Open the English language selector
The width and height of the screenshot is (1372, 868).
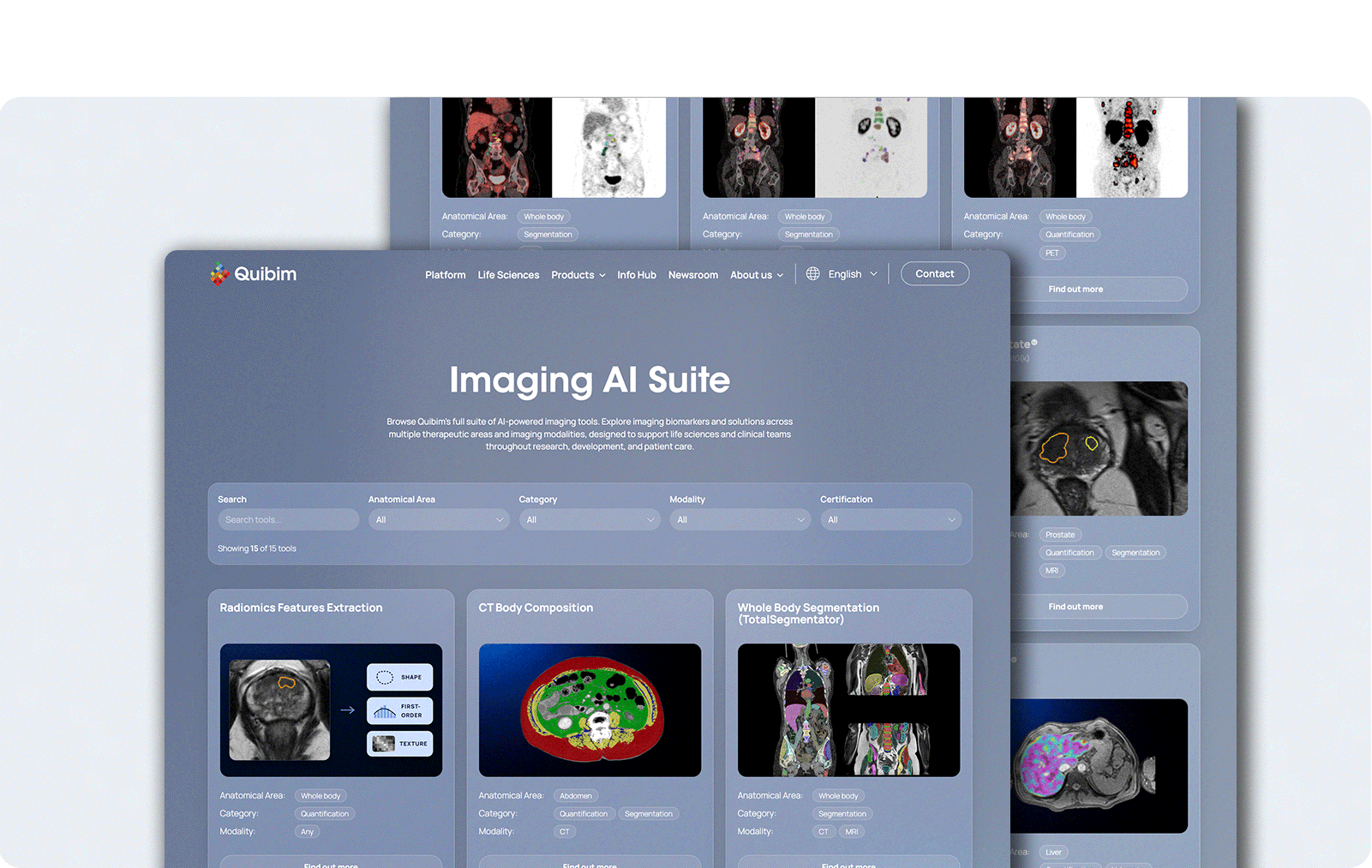[853, 274]
